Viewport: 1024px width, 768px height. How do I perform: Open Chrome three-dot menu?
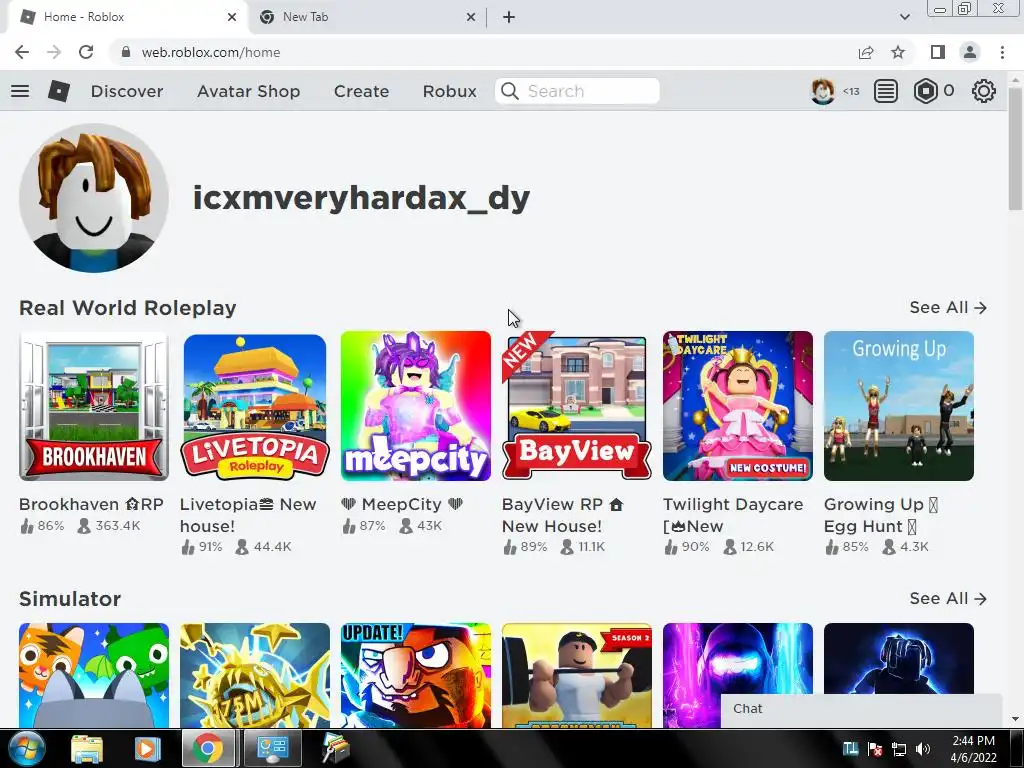click(x=1002, y=52)
